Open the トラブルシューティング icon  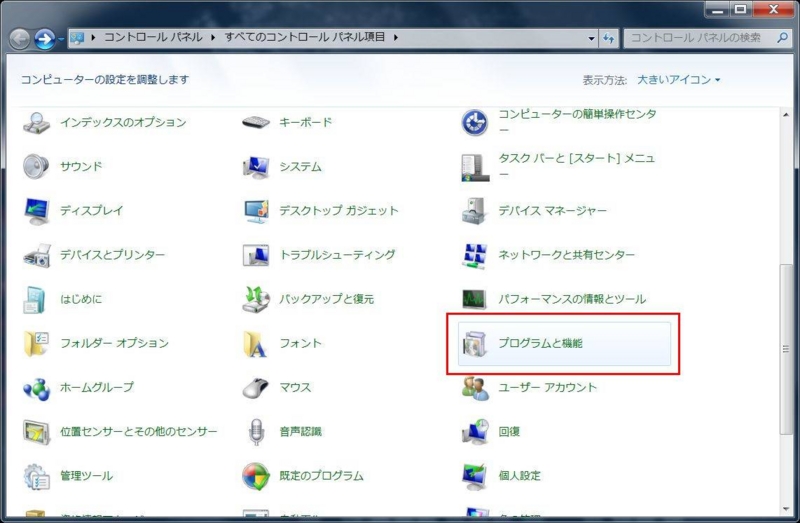coord(256,255)
